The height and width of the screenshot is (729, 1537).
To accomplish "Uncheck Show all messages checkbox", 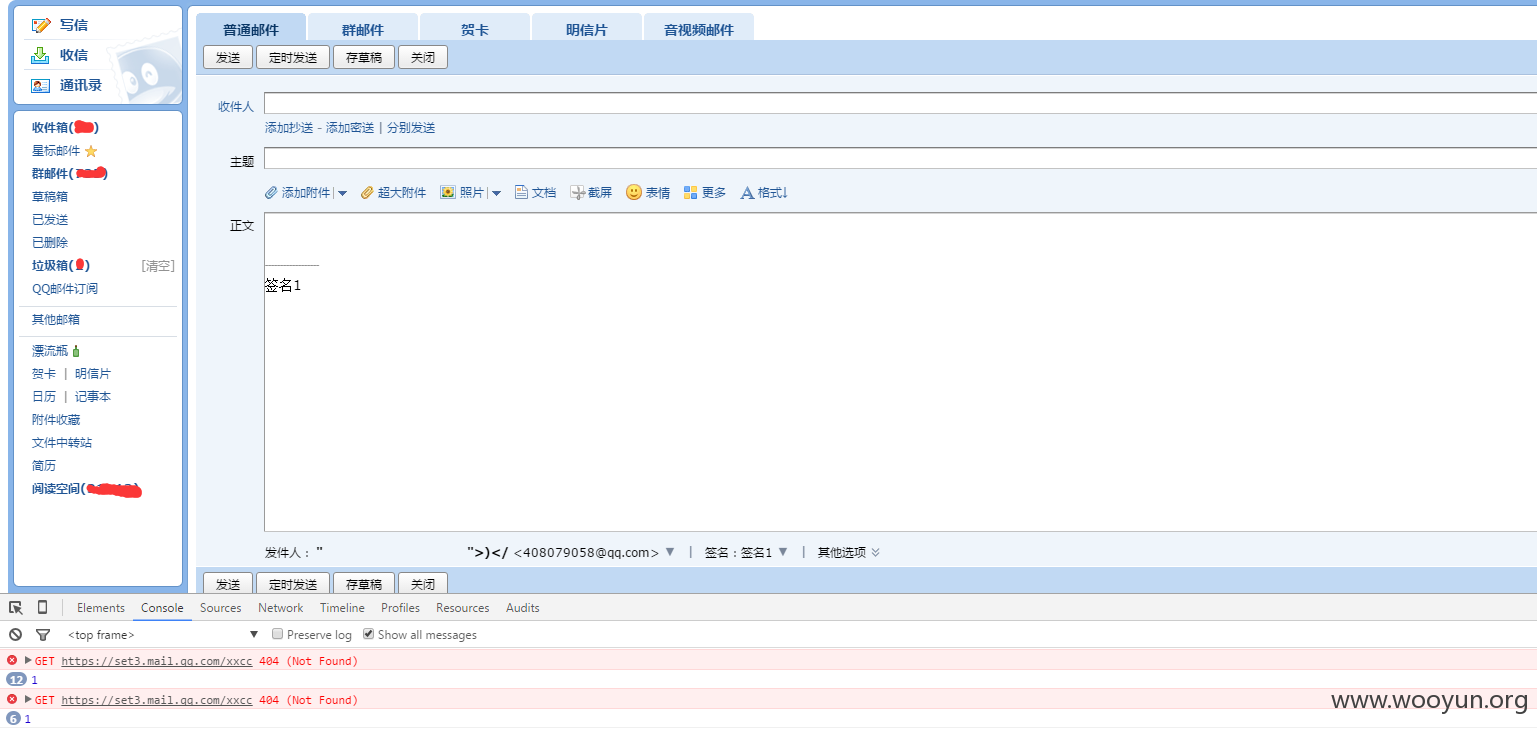I will [x=368, y=634].
